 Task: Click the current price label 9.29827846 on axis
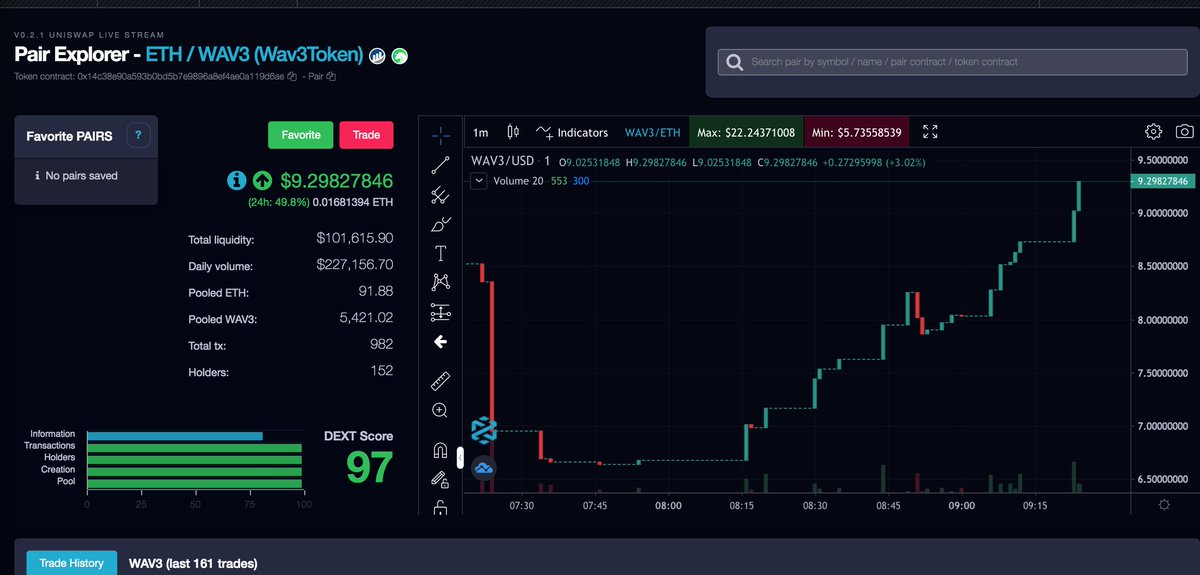(1162, 181)
